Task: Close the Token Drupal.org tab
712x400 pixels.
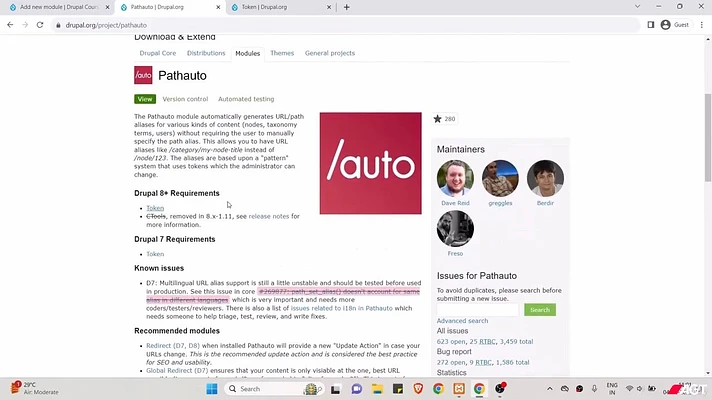Action: (329, 7)
